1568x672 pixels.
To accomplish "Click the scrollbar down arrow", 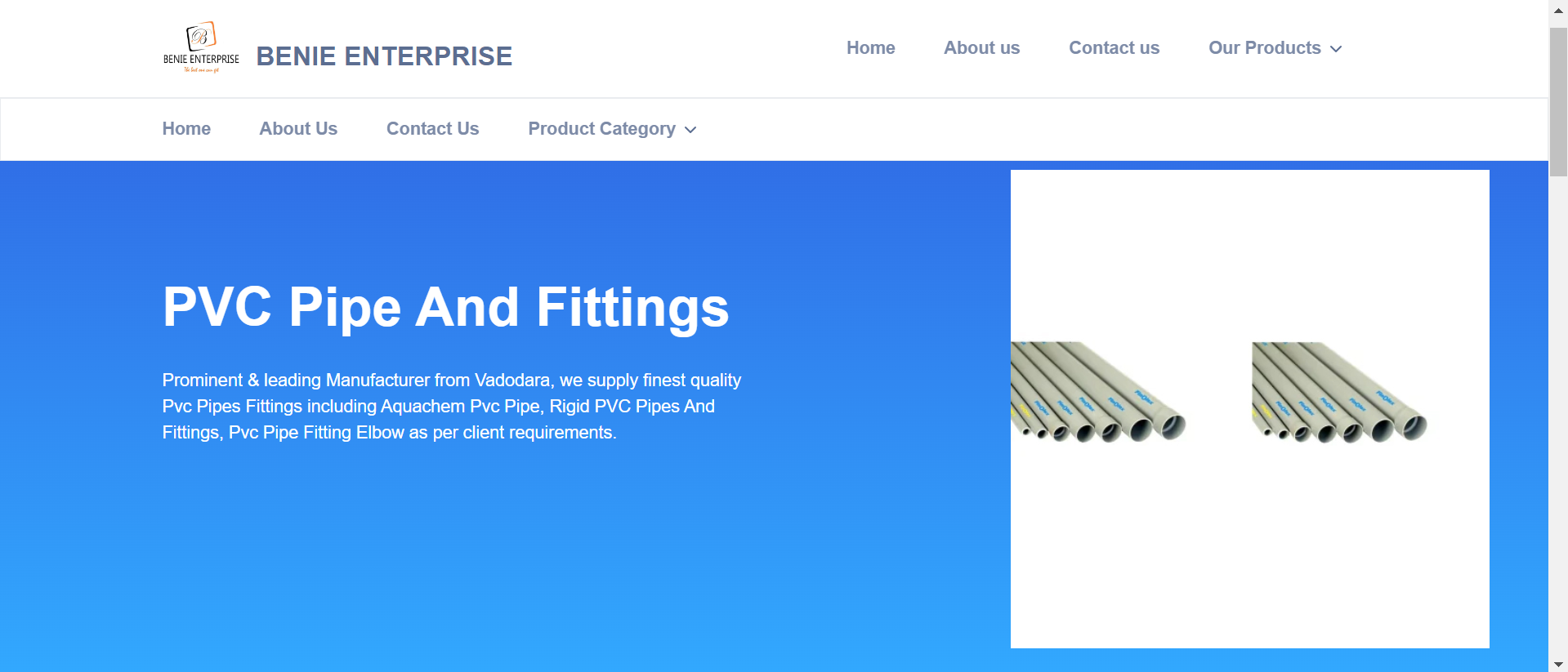I will (x=1558, y=664).
